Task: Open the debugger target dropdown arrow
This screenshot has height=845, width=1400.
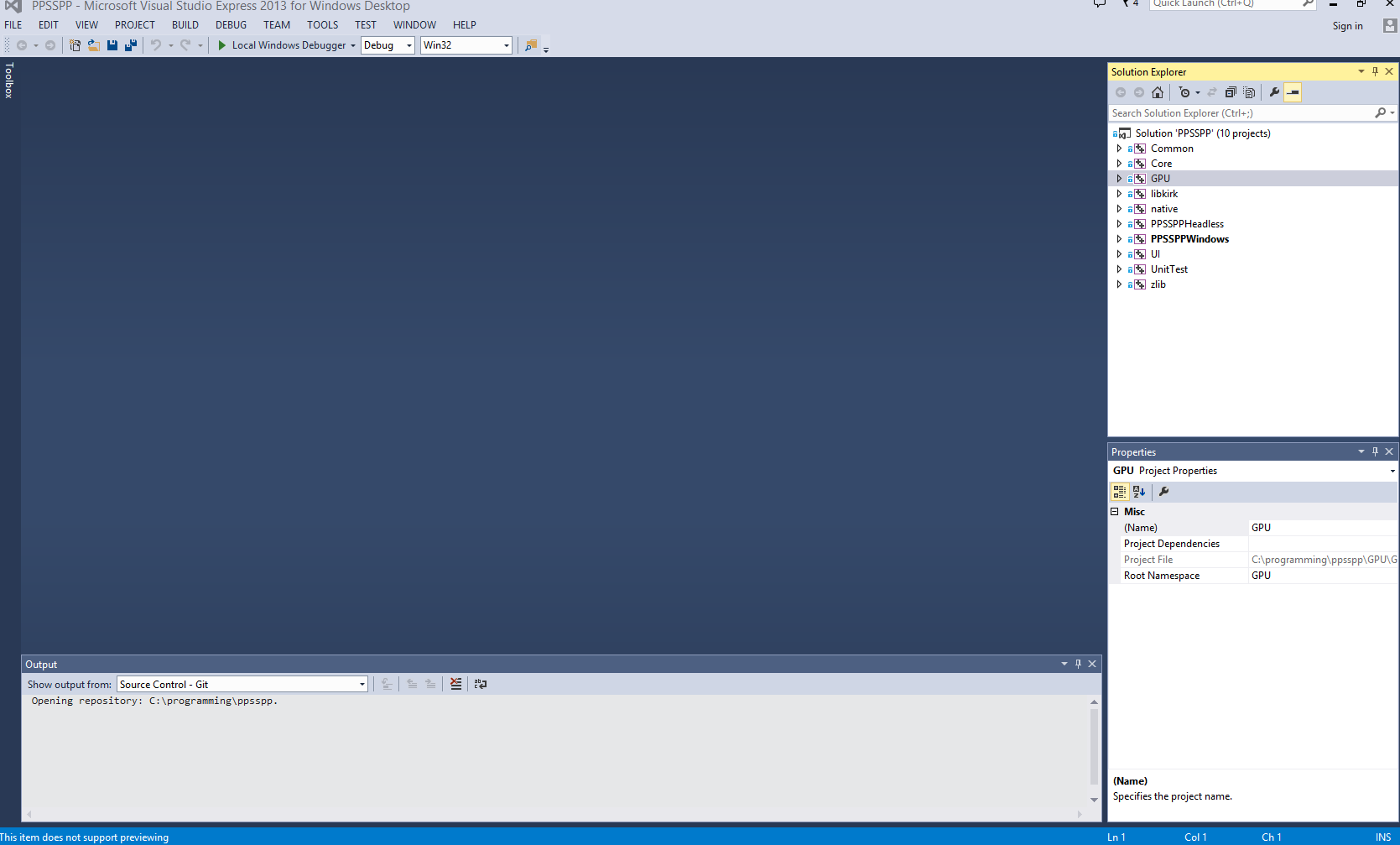Action: pos(353,45)
